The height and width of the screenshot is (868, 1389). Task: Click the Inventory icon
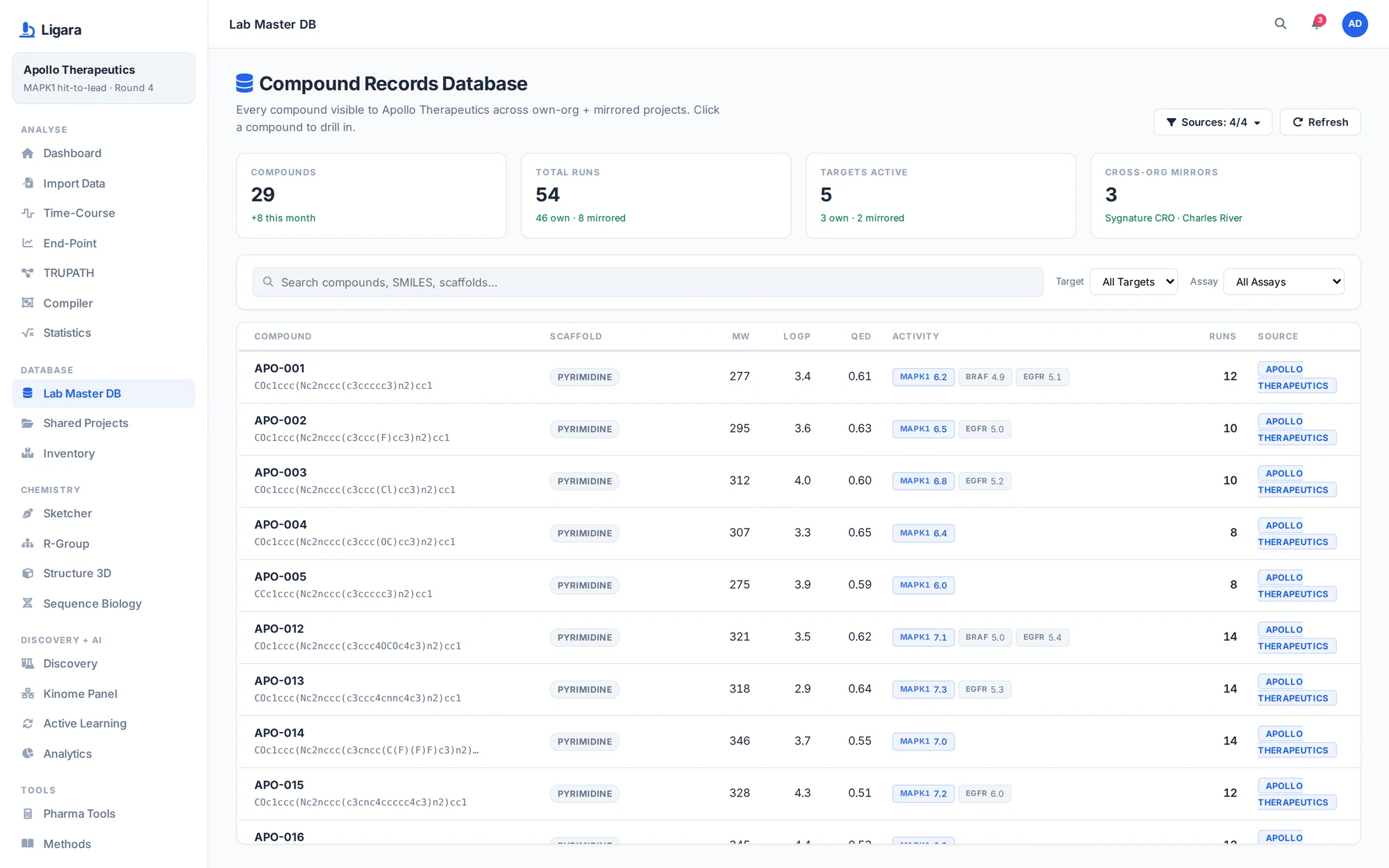28,453
